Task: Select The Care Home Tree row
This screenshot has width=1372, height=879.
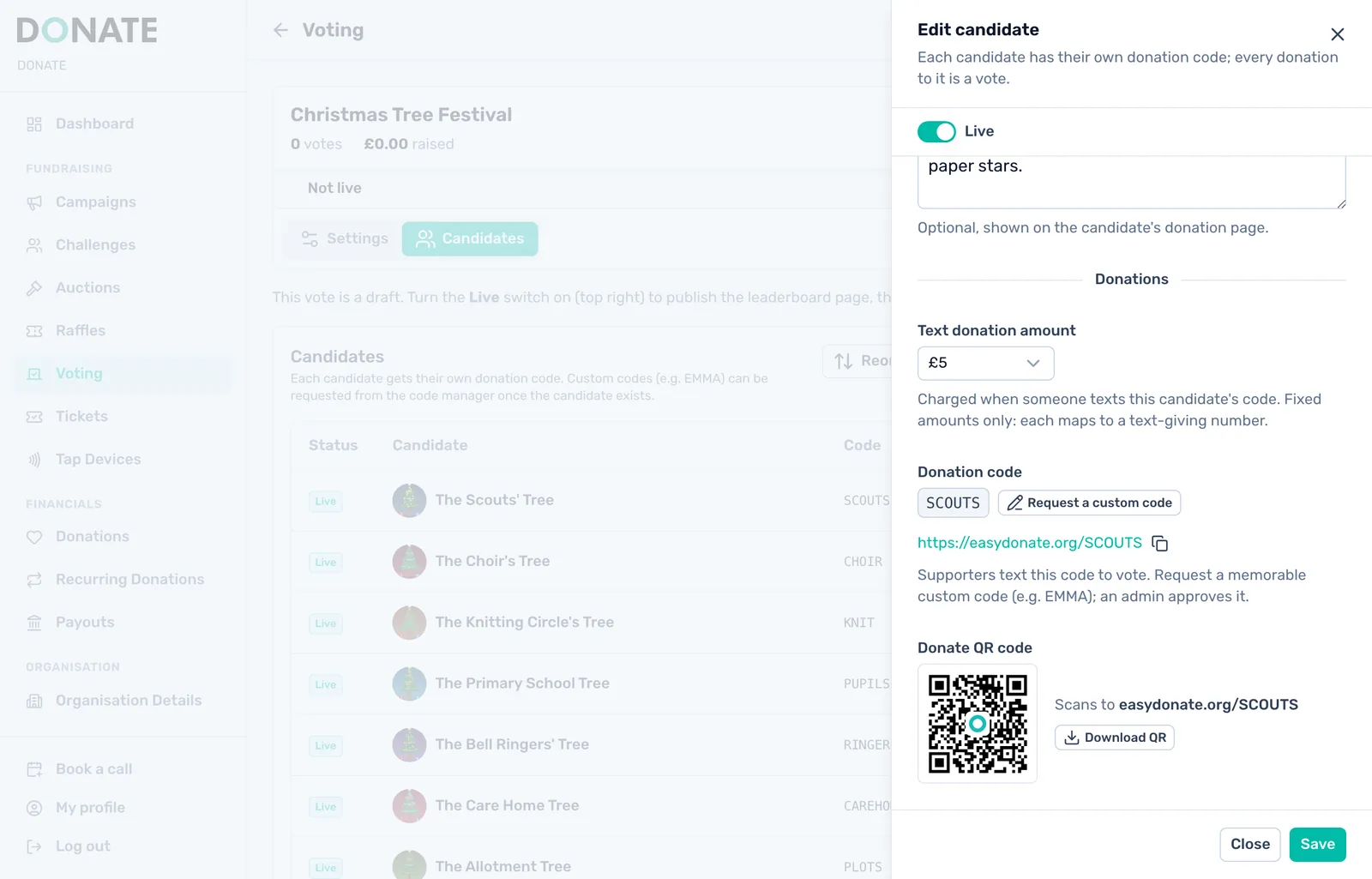Action: tap(591, 806)
